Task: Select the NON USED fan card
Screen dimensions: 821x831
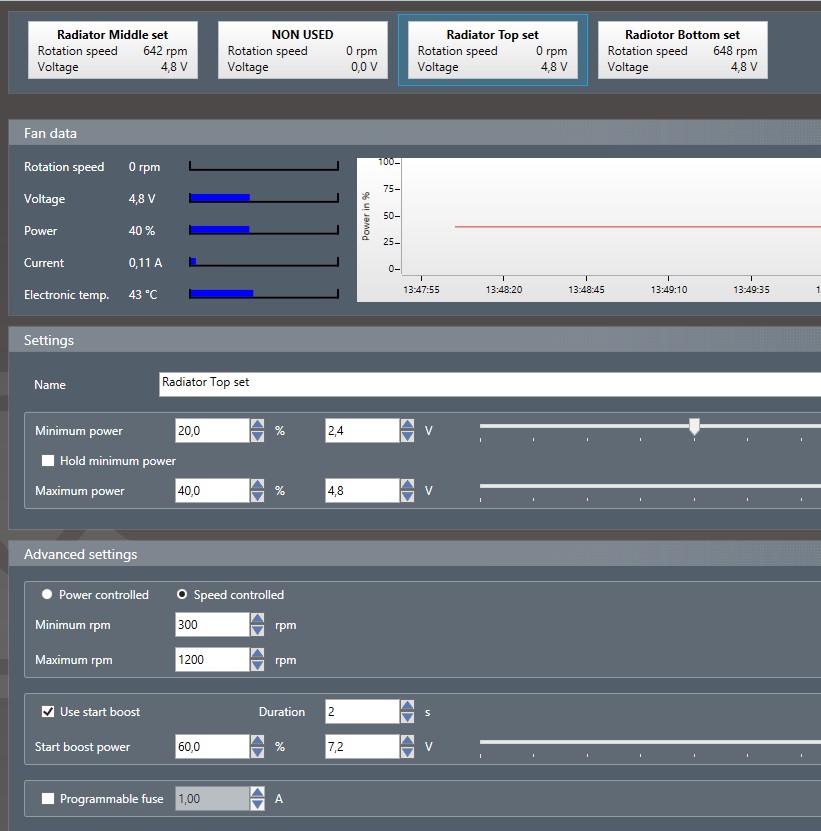Action: 302,50
